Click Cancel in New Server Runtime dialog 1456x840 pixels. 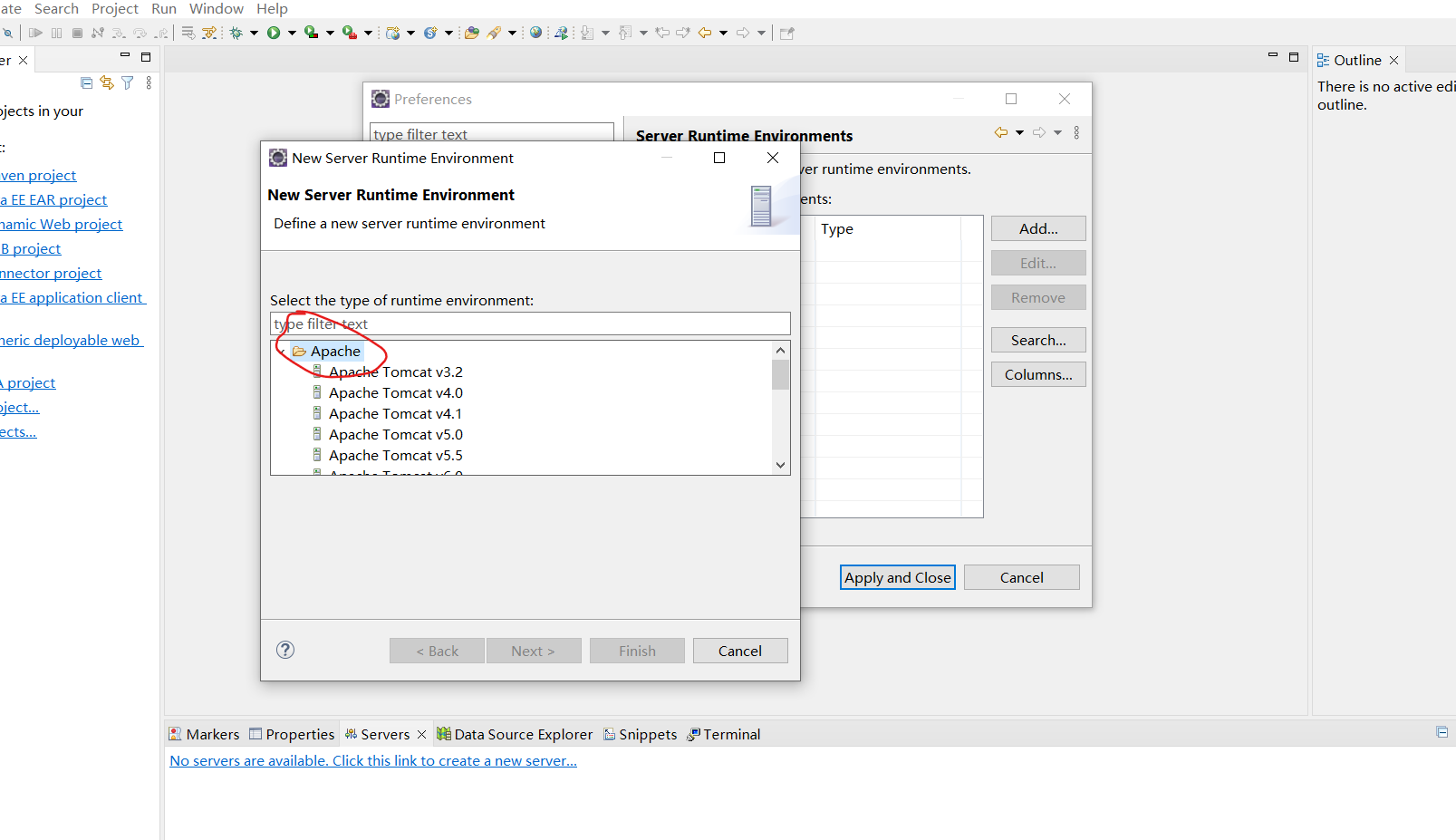(x=740, y=651)
